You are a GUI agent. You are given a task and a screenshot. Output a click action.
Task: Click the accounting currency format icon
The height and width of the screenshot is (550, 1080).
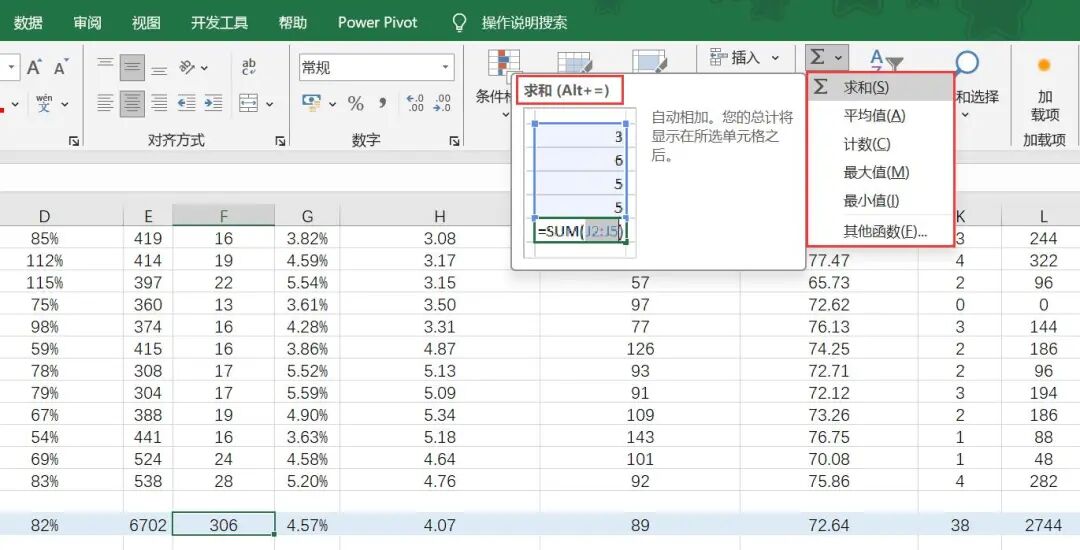click(x=312, y=103)
